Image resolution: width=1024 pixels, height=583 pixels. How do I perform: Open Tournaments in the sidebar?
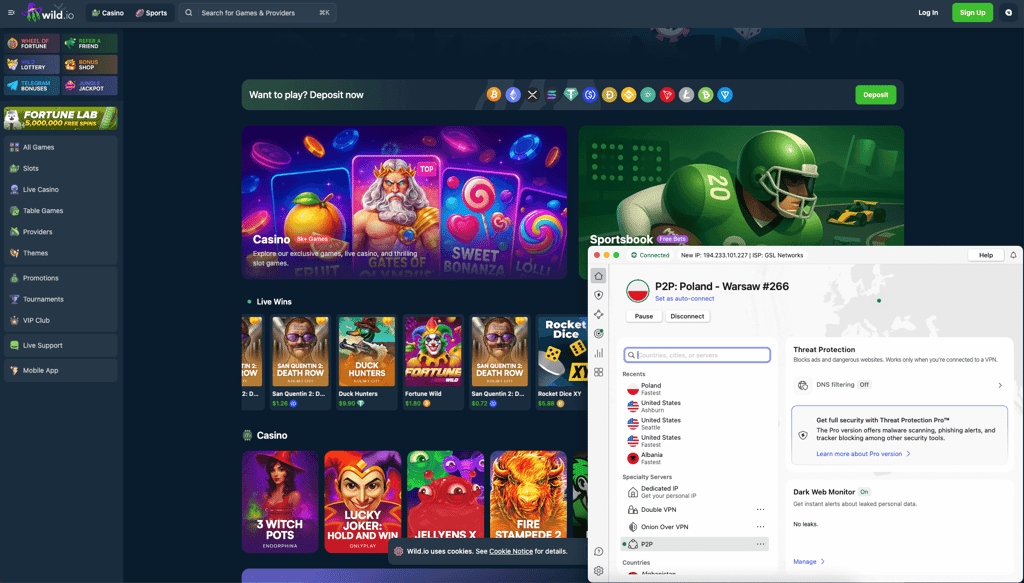pos(61,299)
